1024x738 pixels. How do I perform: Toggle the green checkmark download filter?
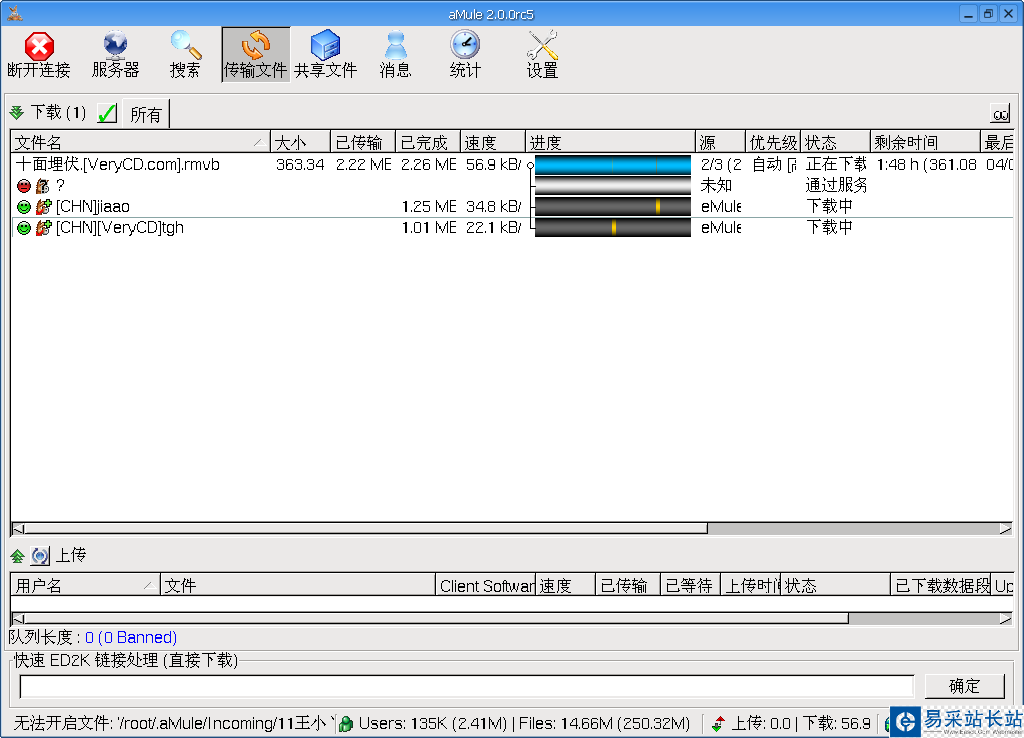(106, 113)
